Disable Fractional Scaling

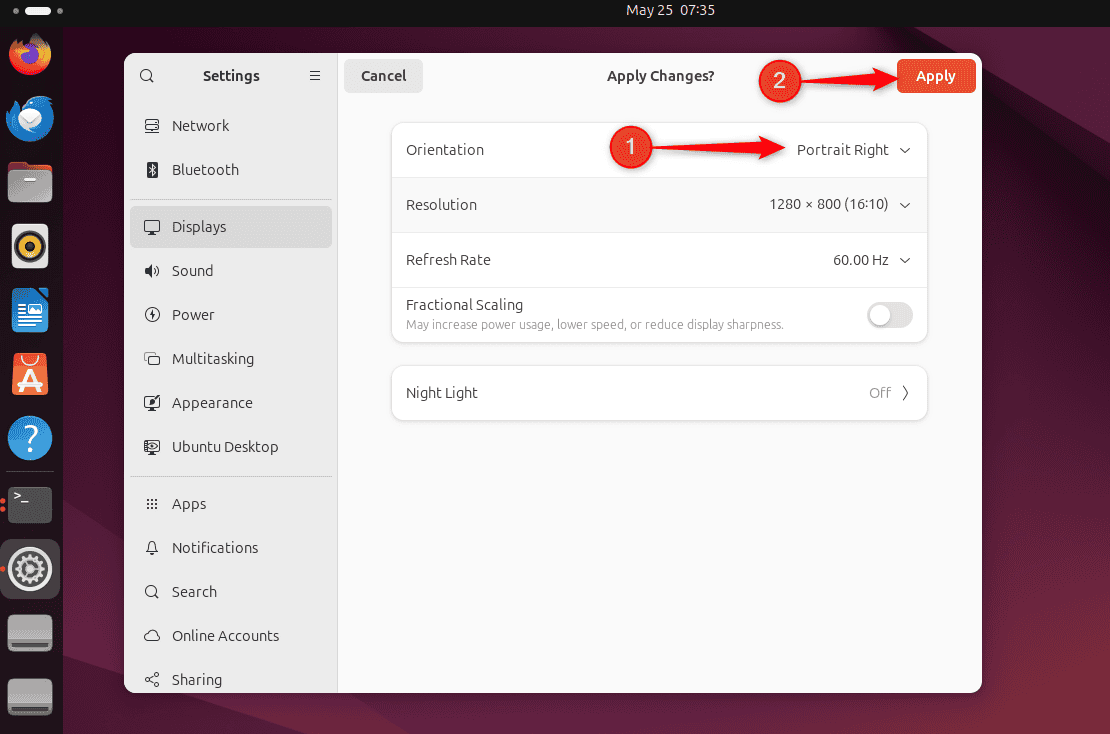pos(888,314)
